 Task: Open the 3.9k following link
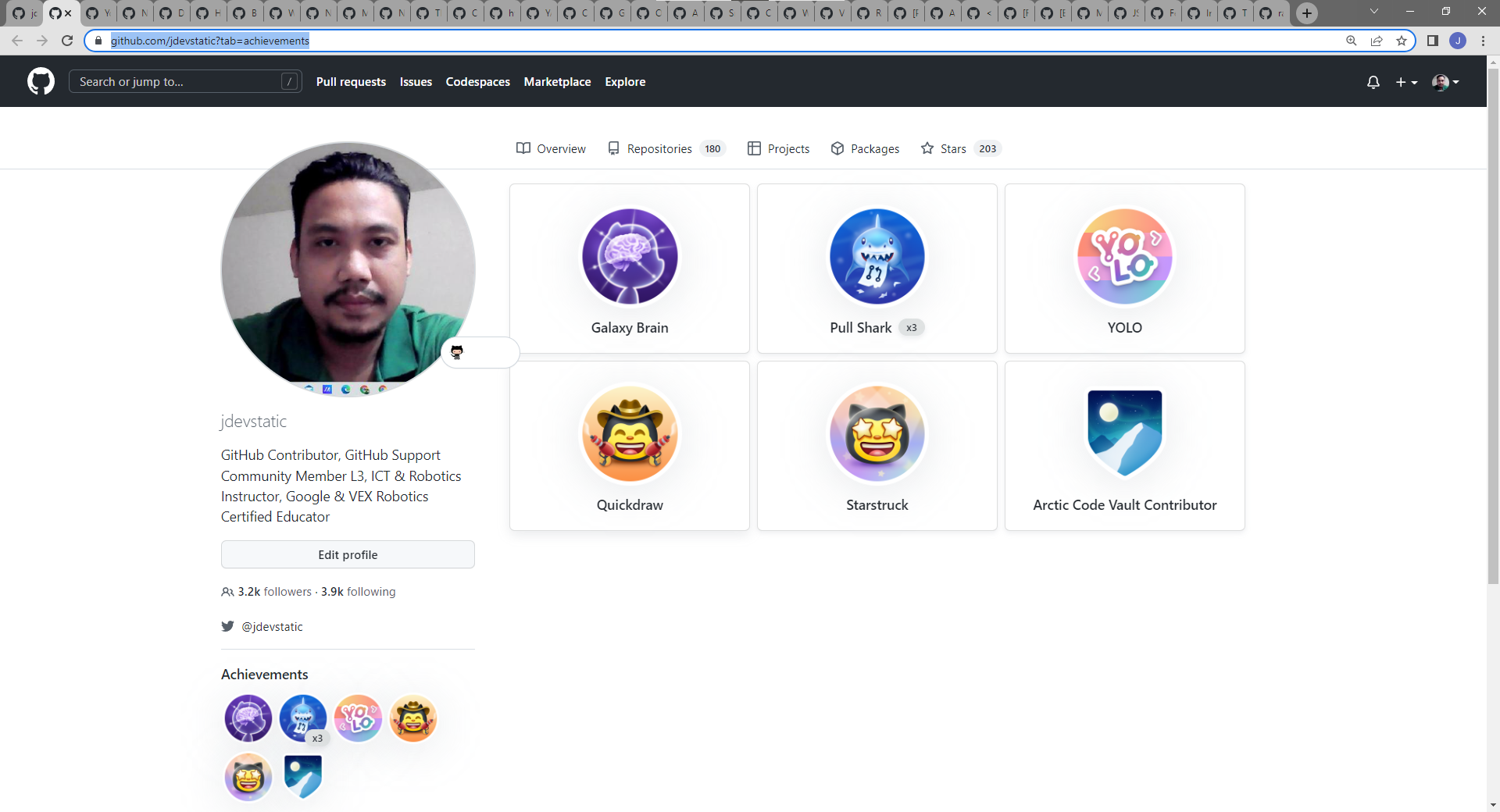pos(358,592)
